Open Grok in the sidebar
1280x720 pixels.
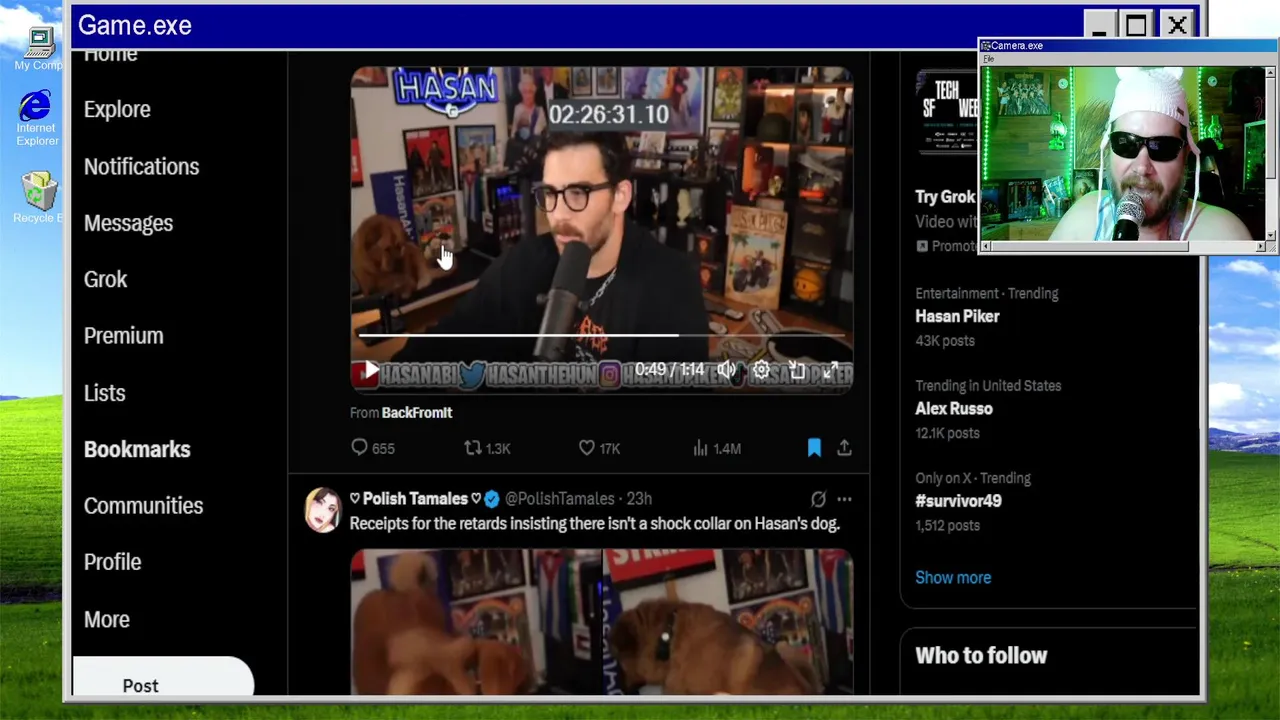pos(105,279)
